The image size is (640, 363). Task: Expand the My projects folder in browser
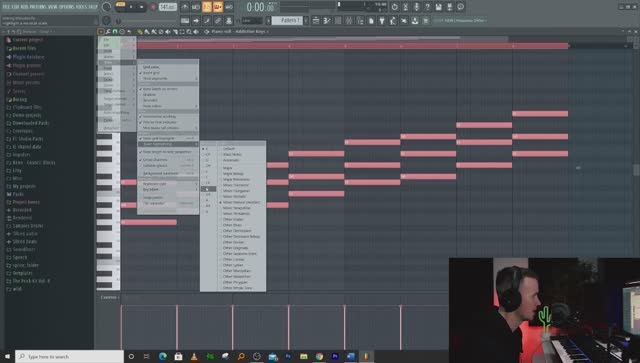click(x=24, y=186)
